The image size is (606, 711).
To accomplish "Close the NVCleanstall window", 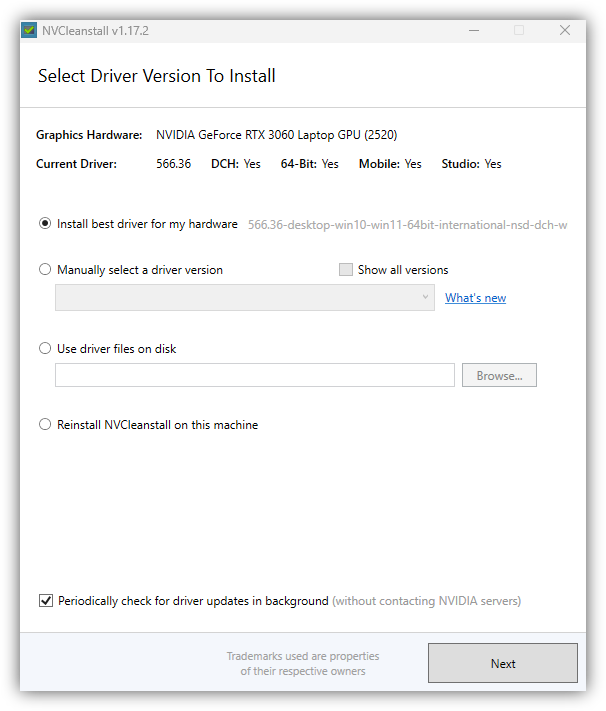I will point(565,30).
